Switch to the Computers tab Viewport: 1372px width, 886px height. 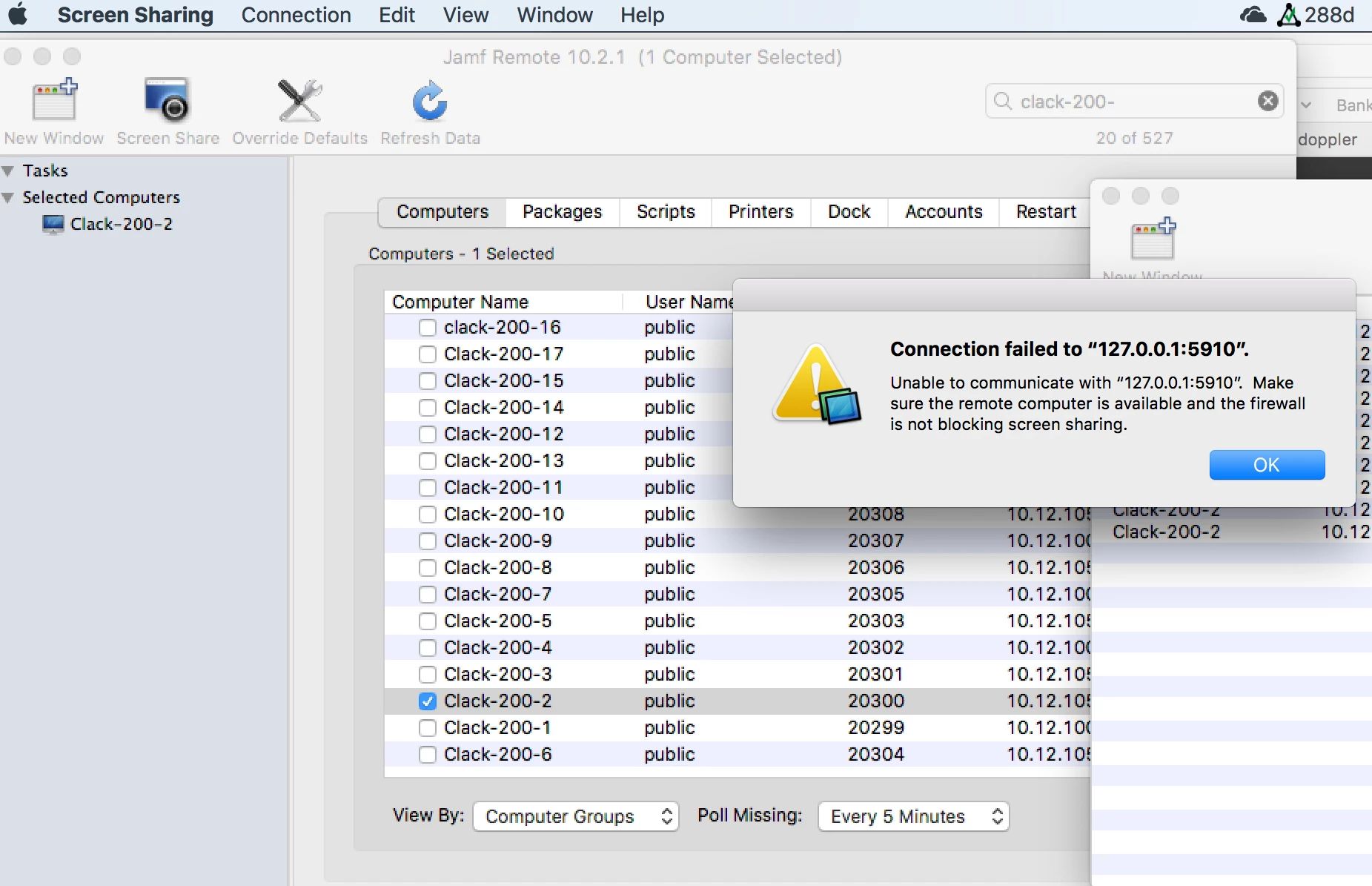coord(443,212)
